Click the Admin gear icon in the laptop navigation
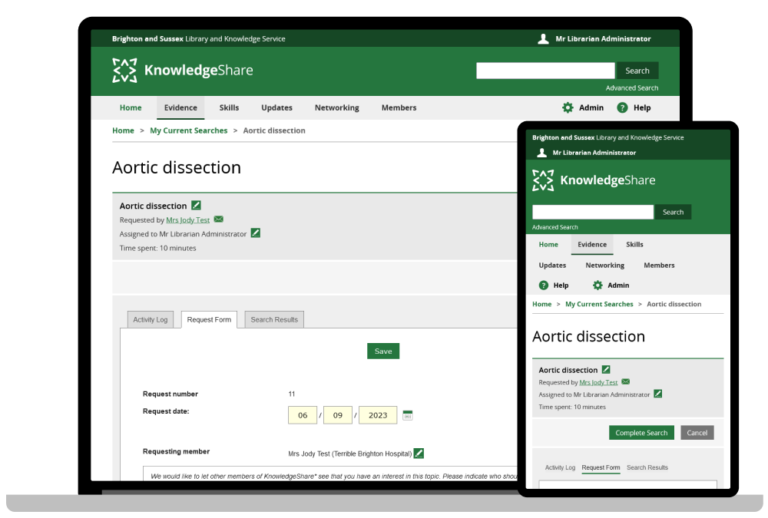Screen dimensions: 768x518 [568, 108]
